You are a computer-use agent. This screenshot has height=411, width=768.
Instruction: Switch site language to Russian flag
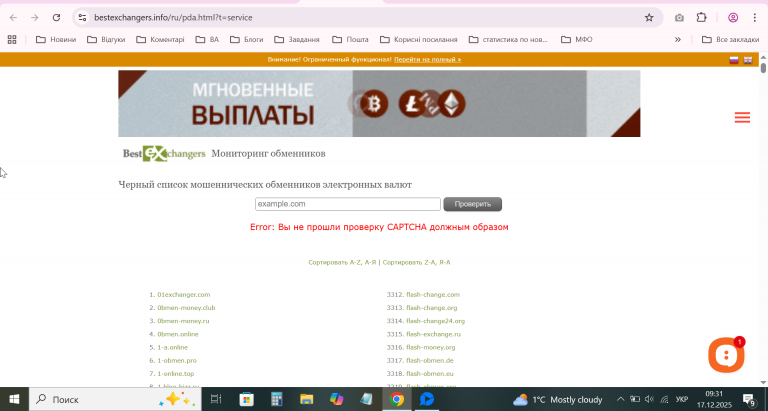point(734,60)
